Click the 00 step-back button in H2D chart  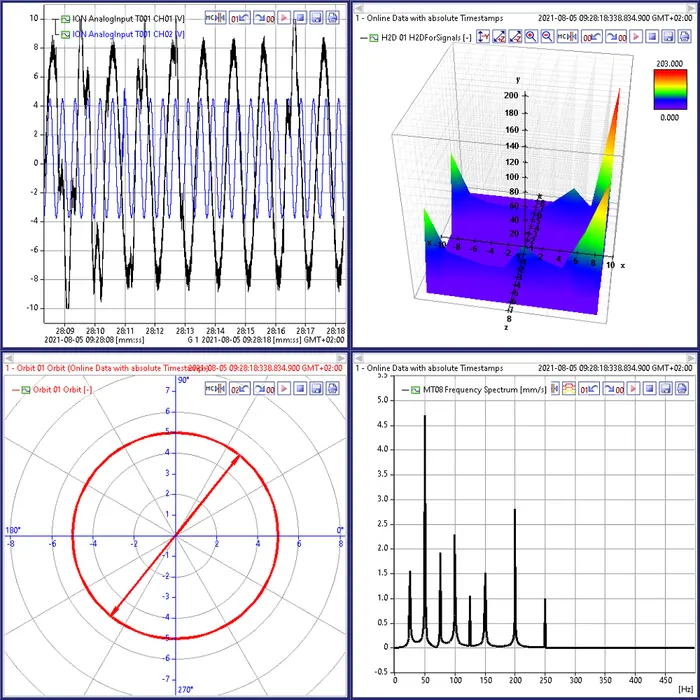coord(592,37)
